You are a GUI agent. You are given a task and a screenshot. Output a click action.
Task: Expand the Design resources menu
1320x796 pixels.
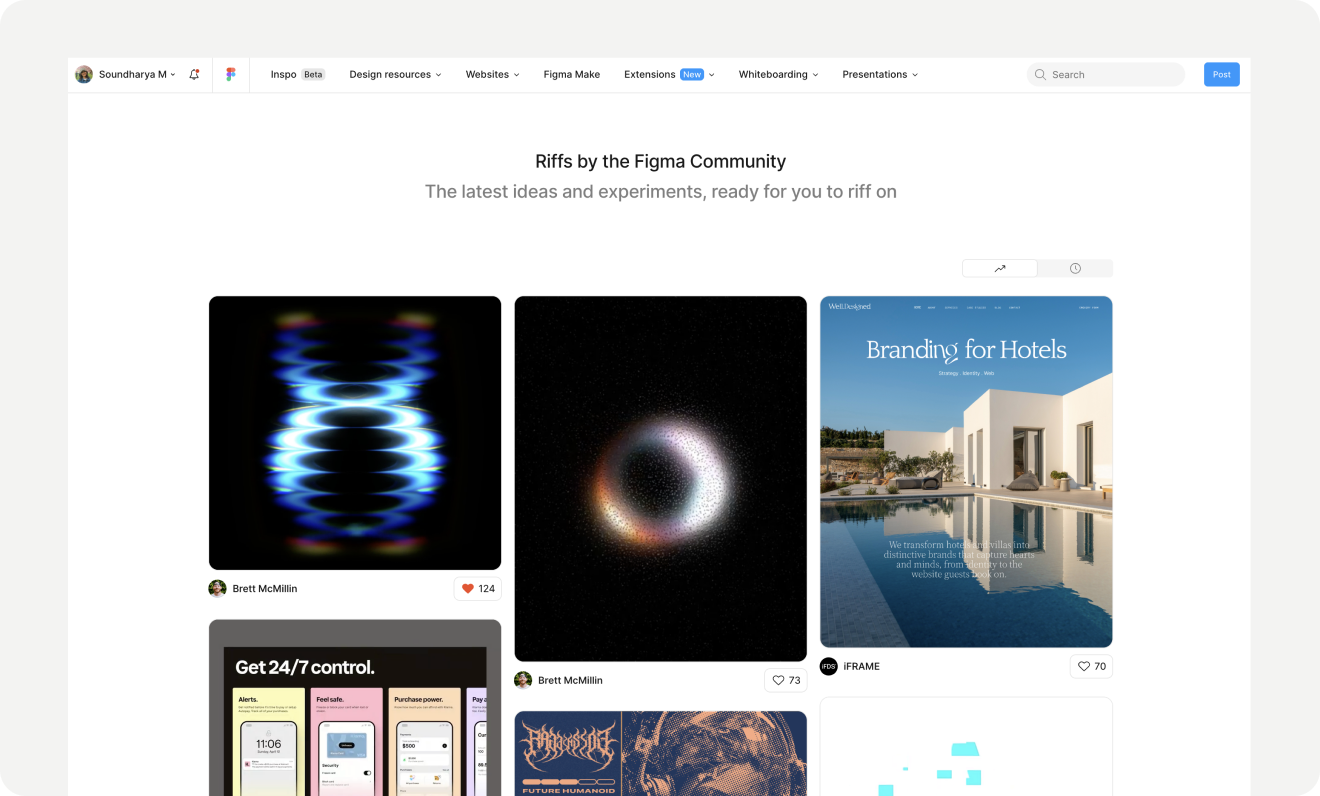coord(395,74)
